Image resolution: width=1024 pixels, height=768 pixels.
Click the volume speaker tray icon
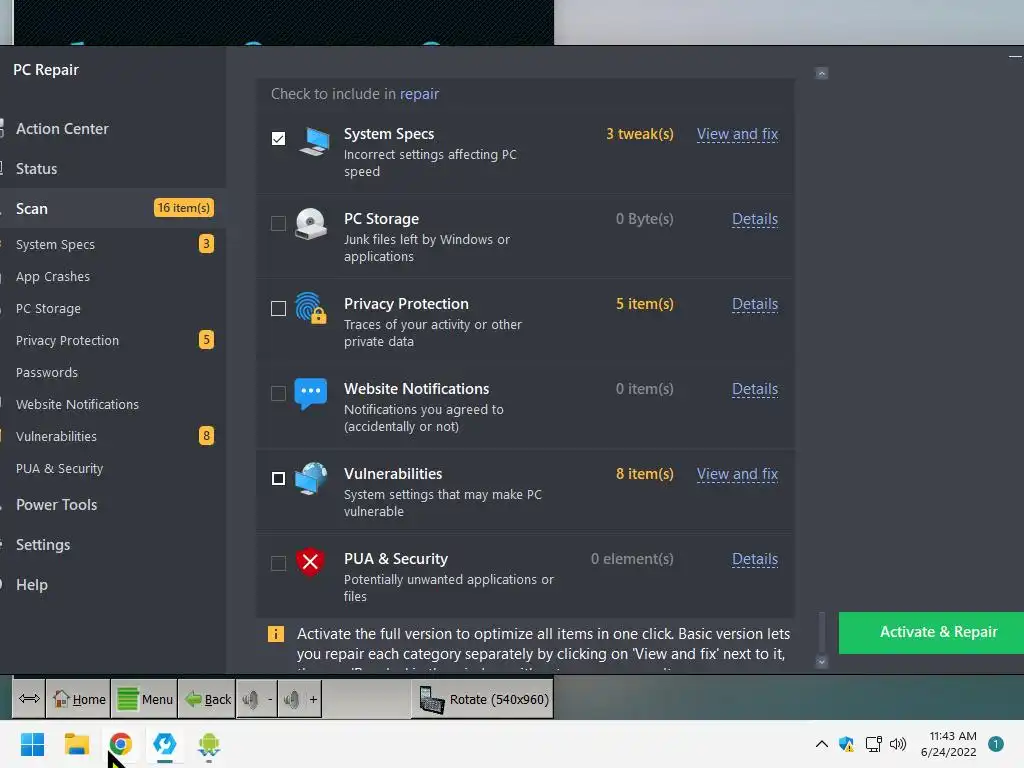[x=898, y=744]
